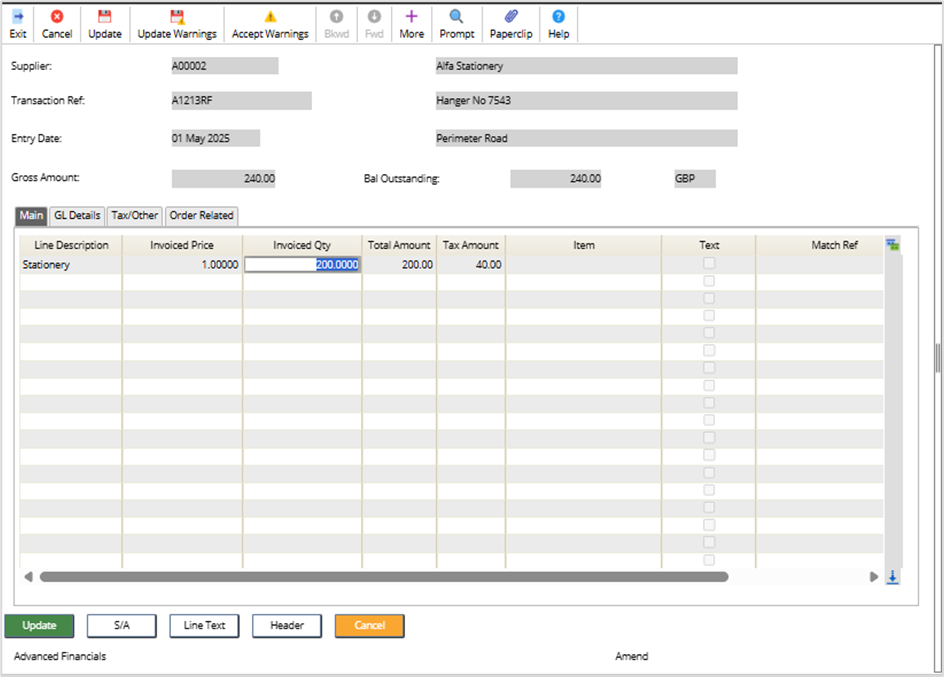
Task: Click the red Cancel toolbar icon
Action: click(x=57, y=17)
